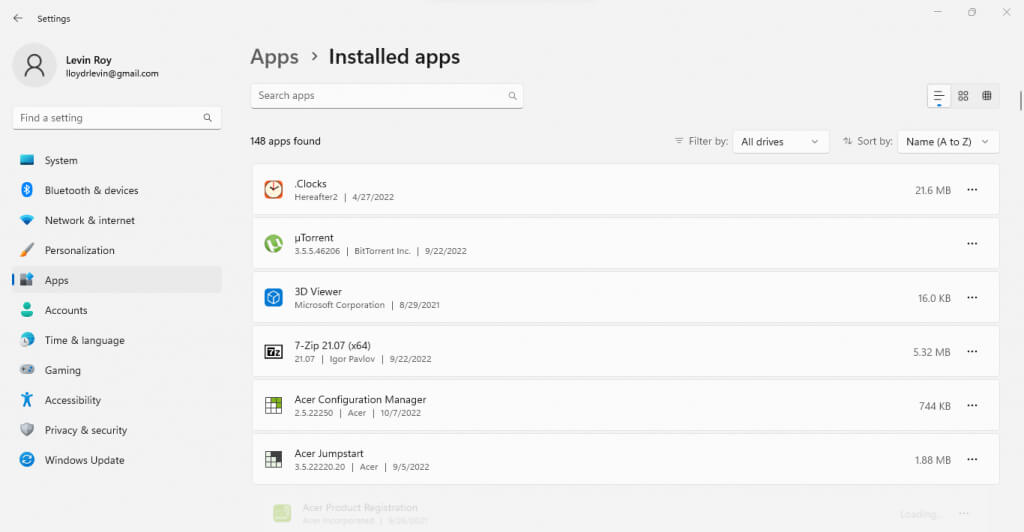Click the Find a setting search box
The image size is (1024, 532).
pyautogui.click(x=110, y=118)
